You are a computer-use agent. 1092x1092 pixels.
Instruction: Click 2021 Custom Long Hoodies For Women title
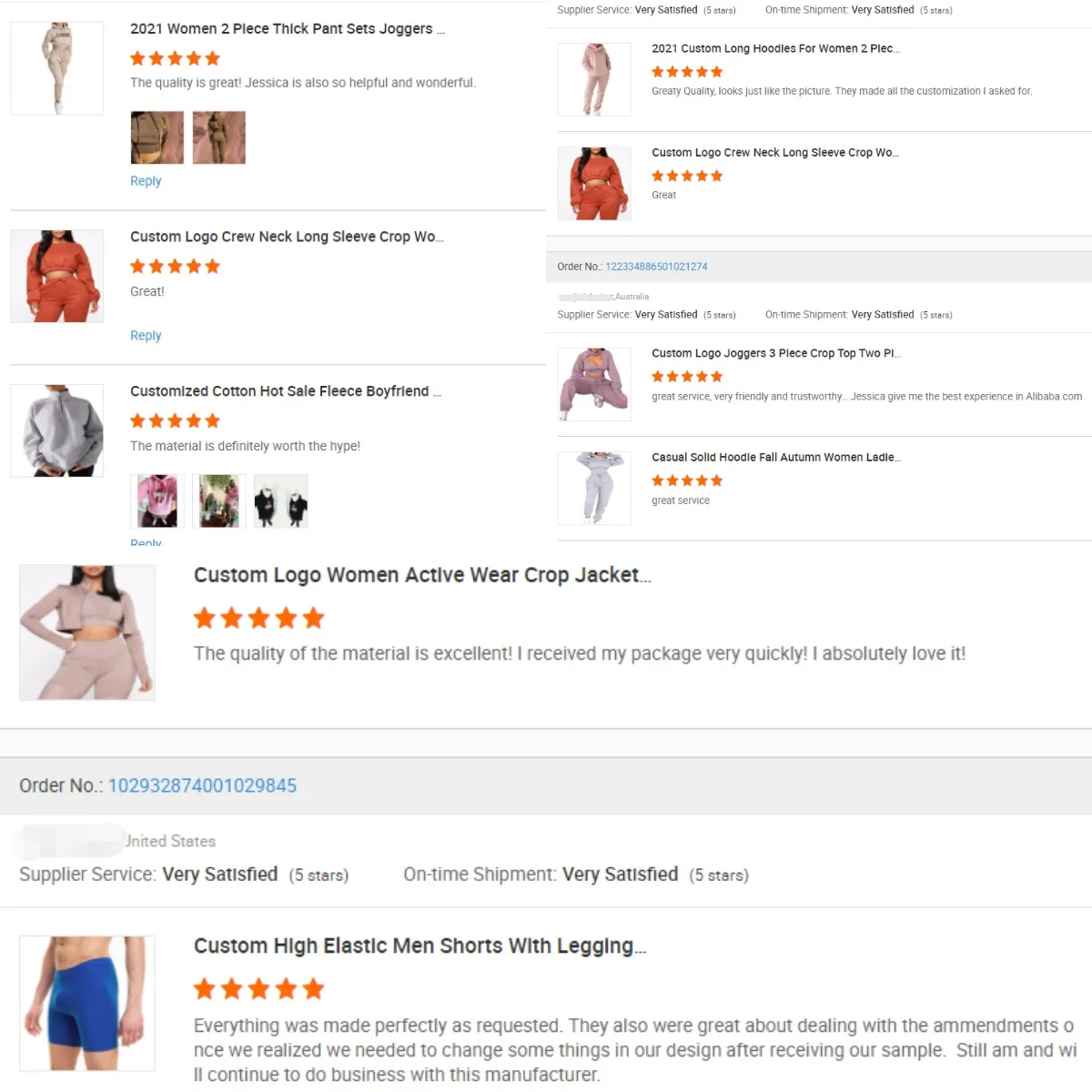[775, 49]
